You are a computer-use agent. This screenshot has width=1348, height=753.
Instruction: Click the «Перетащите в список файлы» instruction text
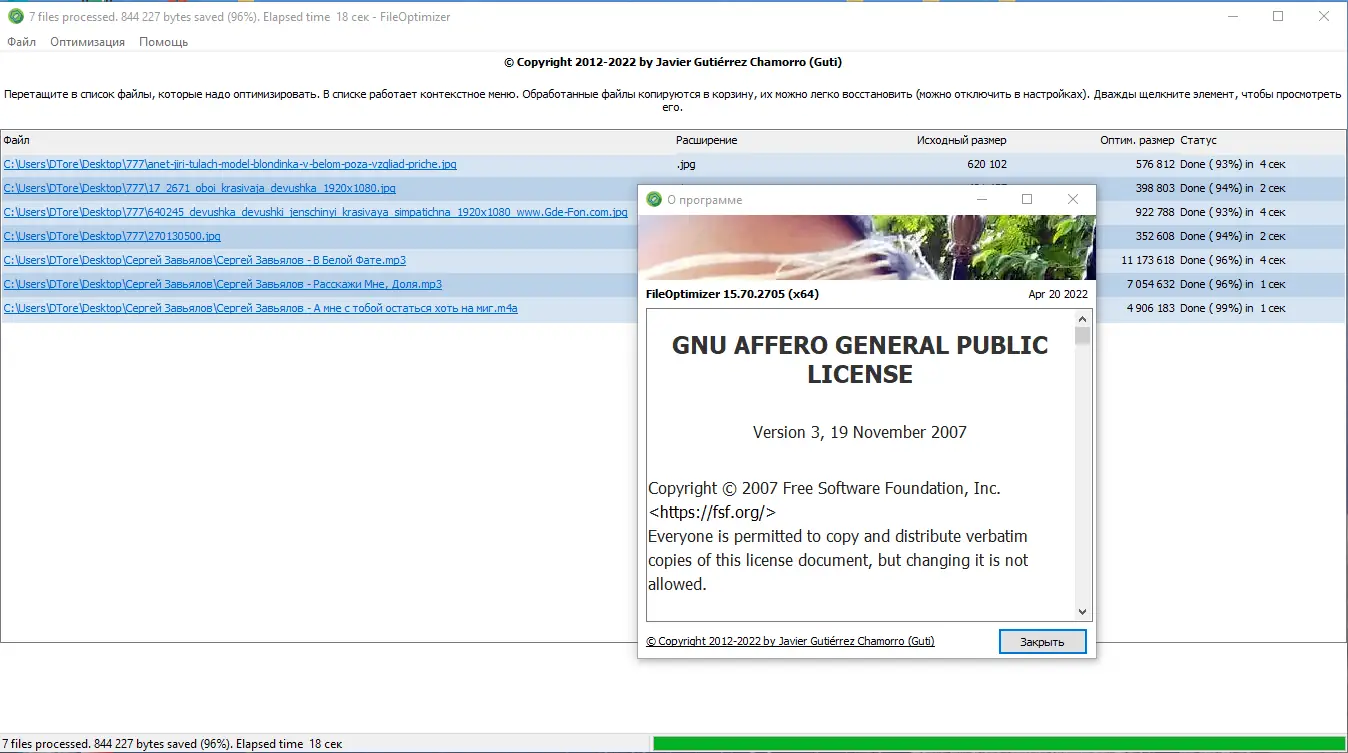click(x=673, y=100)
